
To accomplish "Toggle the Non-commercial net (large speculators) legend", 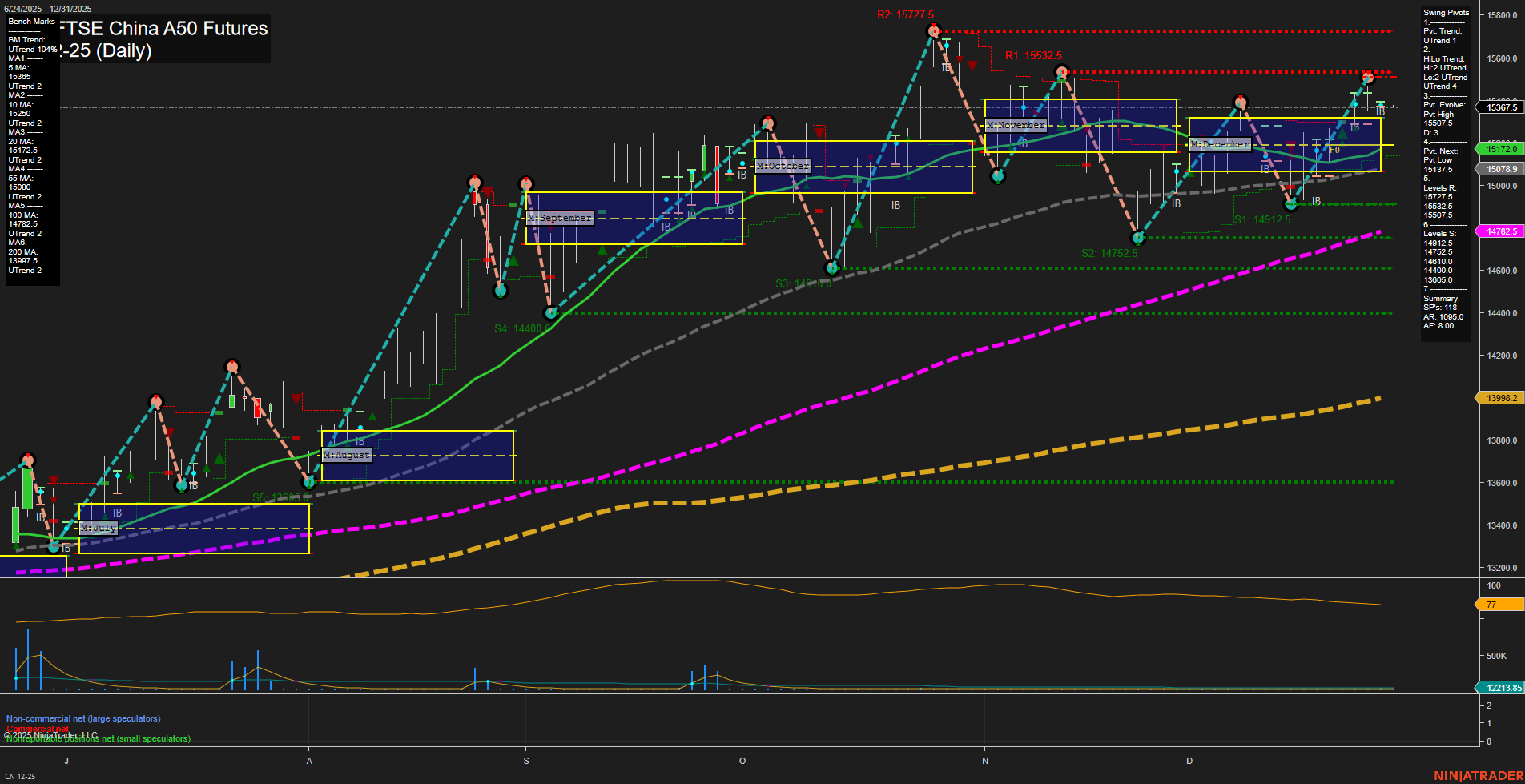I will pos(82,718).
